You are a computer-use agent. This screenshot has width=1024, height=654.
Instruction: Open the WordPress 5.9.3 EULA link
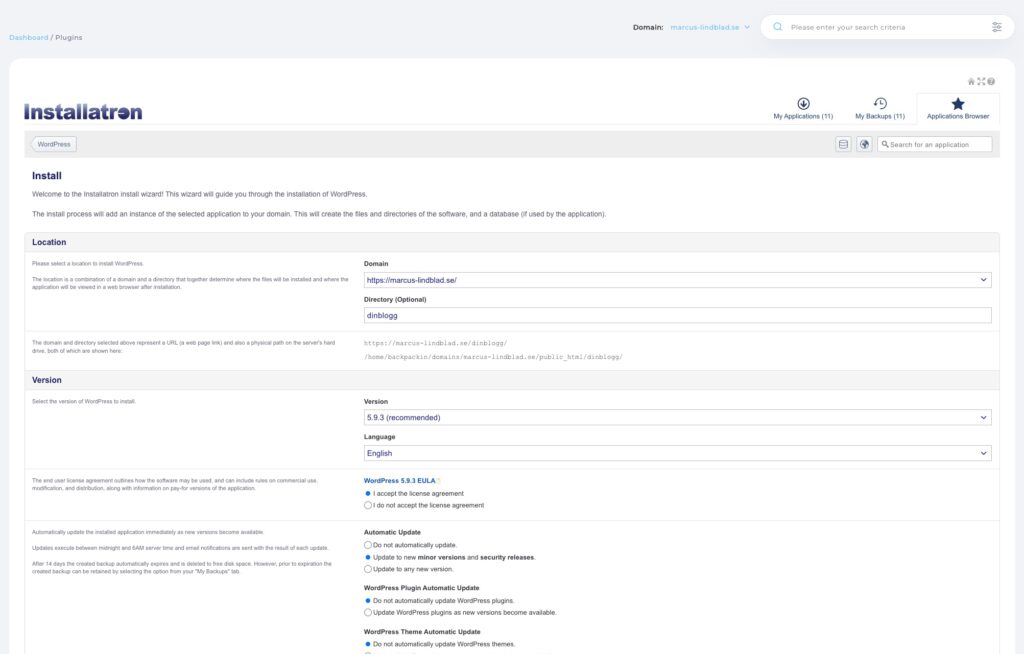coord(399,481)
